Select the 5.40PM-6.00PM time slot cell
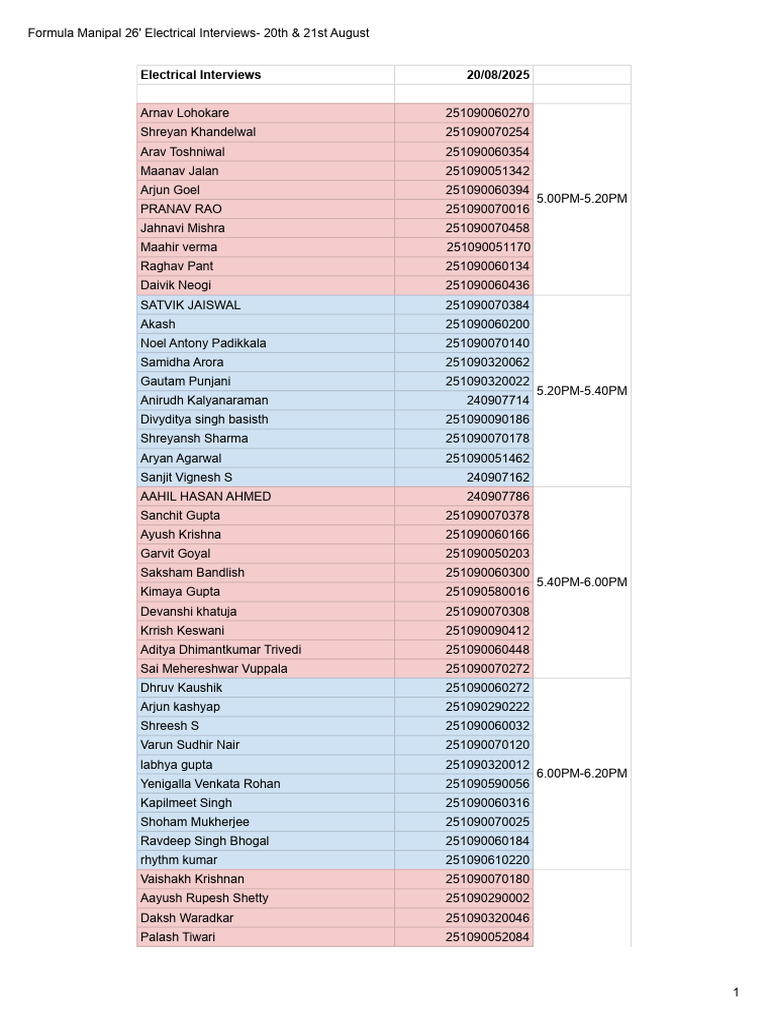 click(x=582, y=582)
